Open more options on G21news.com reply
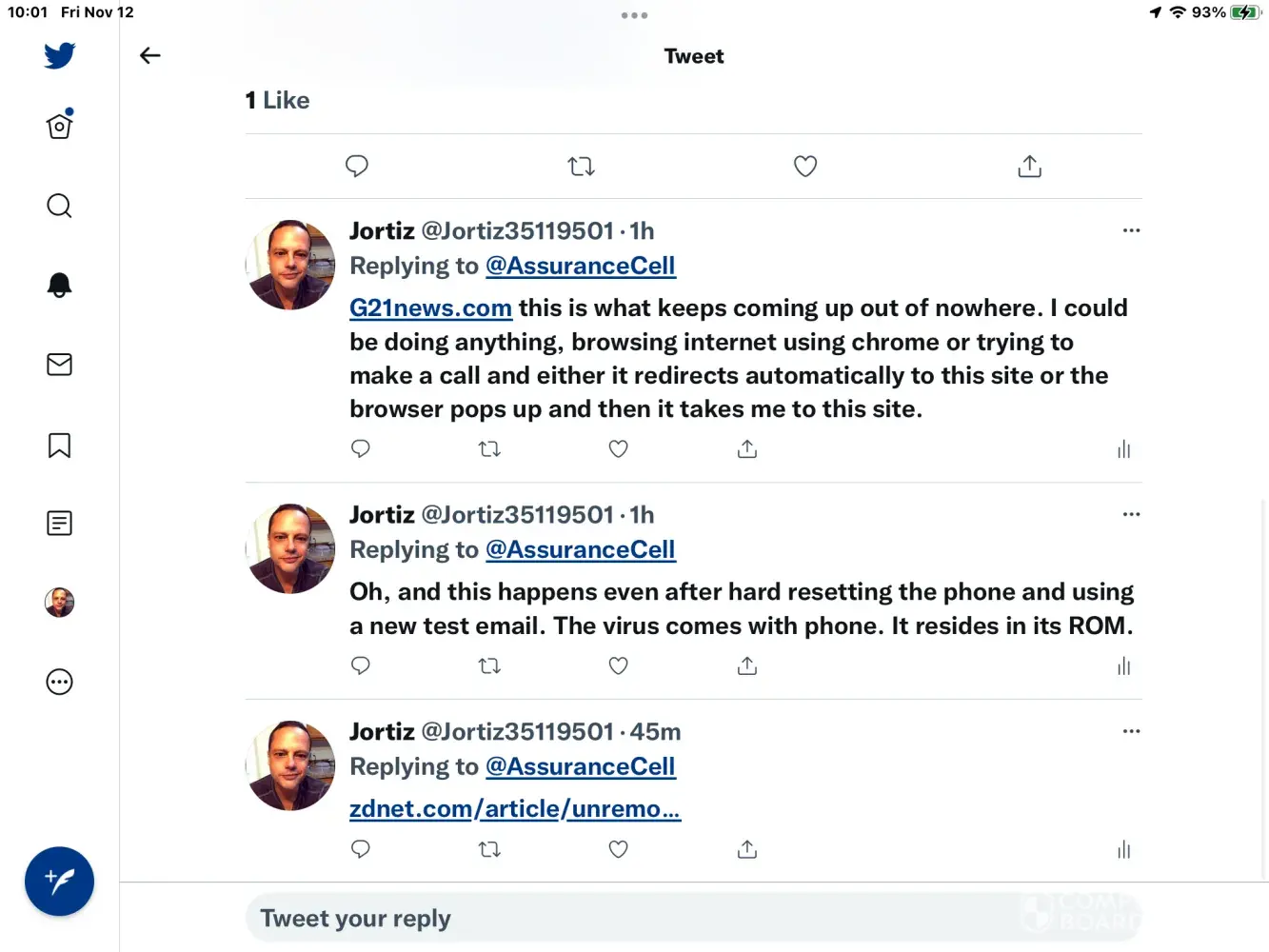 pyautogui.click(x=1131, y=230)
